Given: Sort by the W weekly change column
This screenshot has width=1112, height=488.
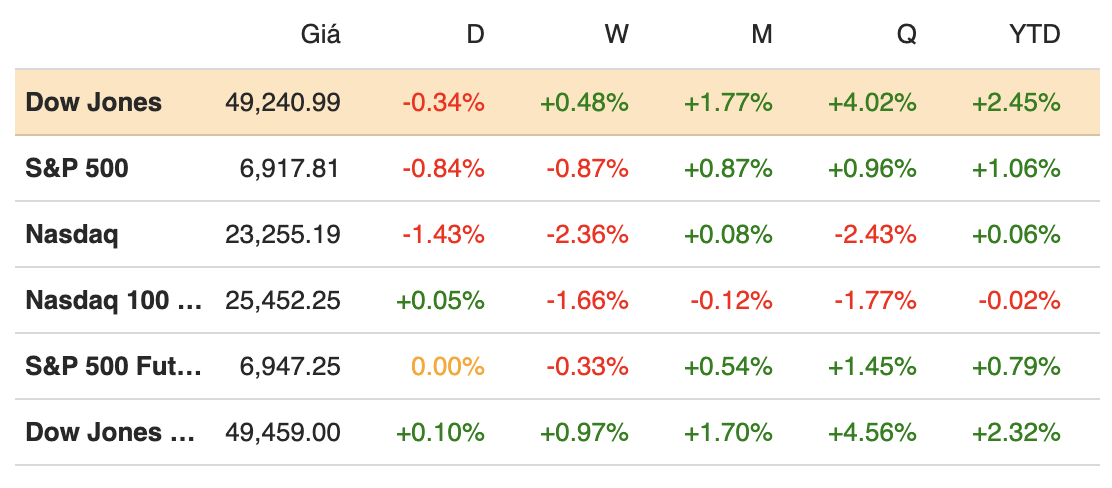Looking at the screenshot, I should [x=616, y=35].
